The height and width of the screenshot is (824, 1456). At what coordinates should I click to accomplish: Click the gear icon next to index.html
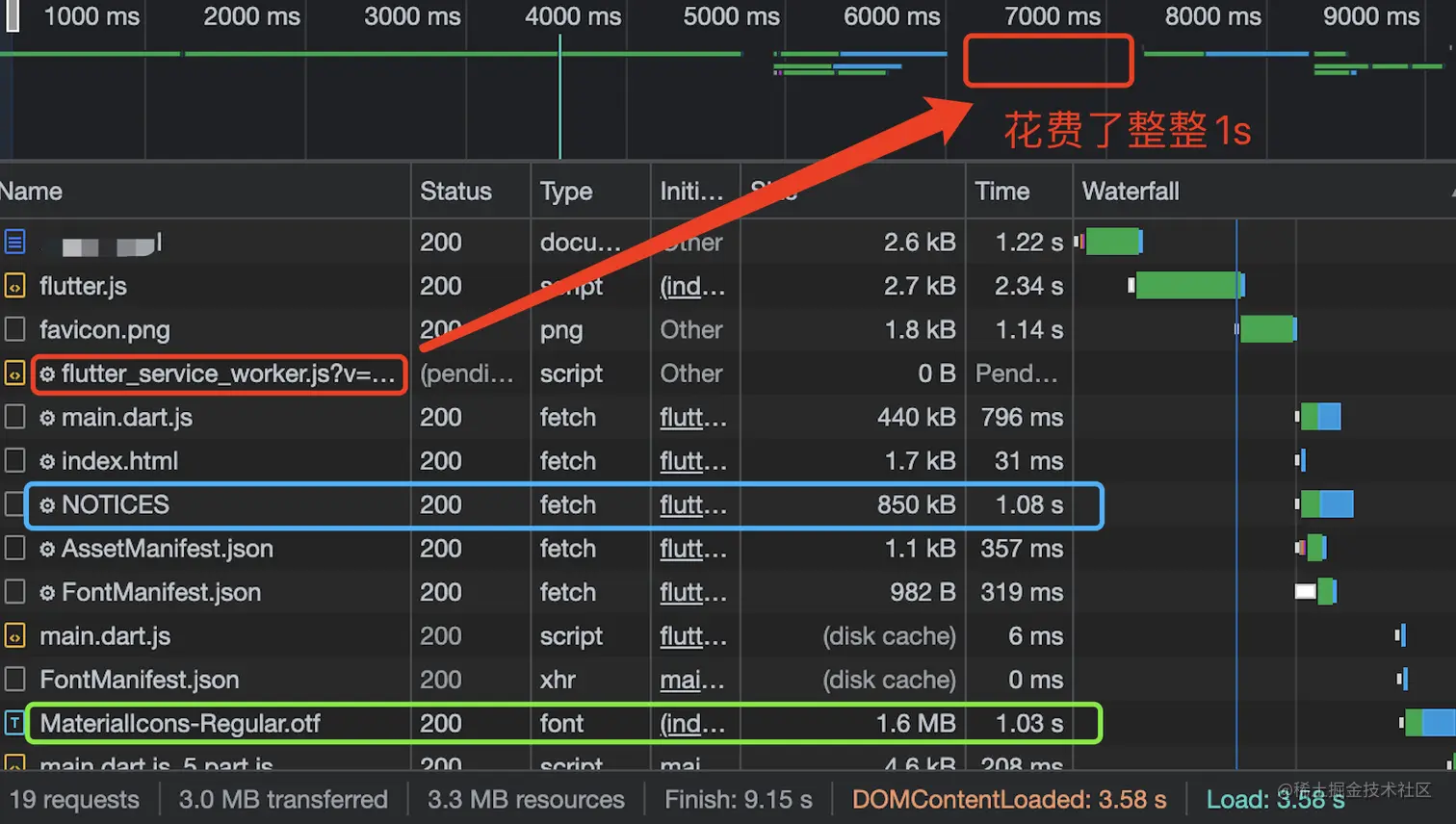click(x=47, y=461)
